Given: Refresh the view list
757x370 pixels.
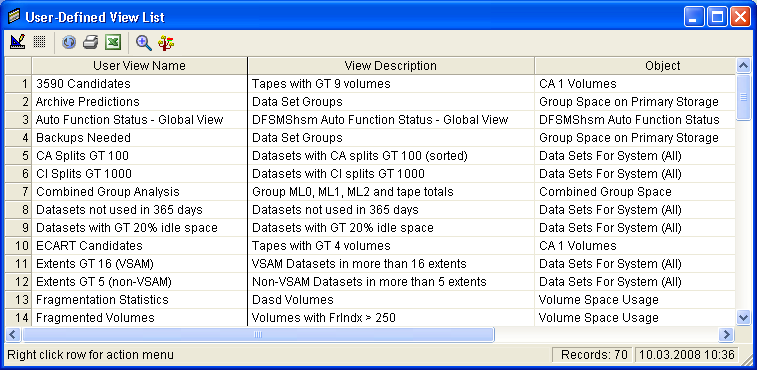Looking at the screenshot, I should pyautogui.click(x=69, y=43).
